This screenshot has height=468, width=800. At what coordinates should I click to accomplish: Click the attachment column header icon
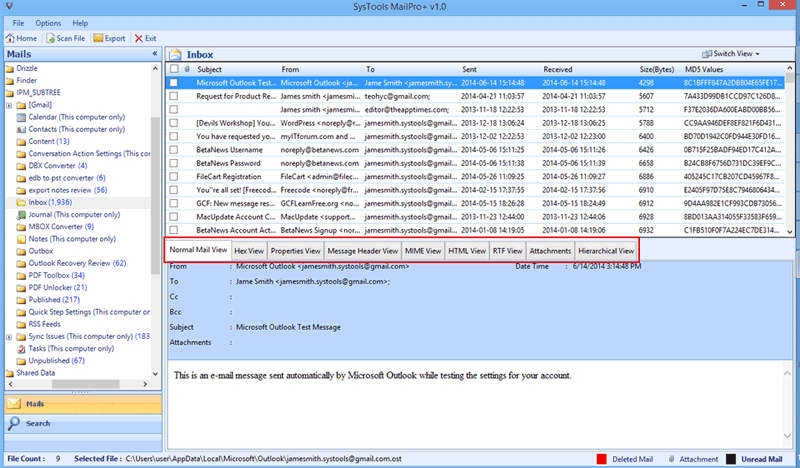tap(187, 69)
